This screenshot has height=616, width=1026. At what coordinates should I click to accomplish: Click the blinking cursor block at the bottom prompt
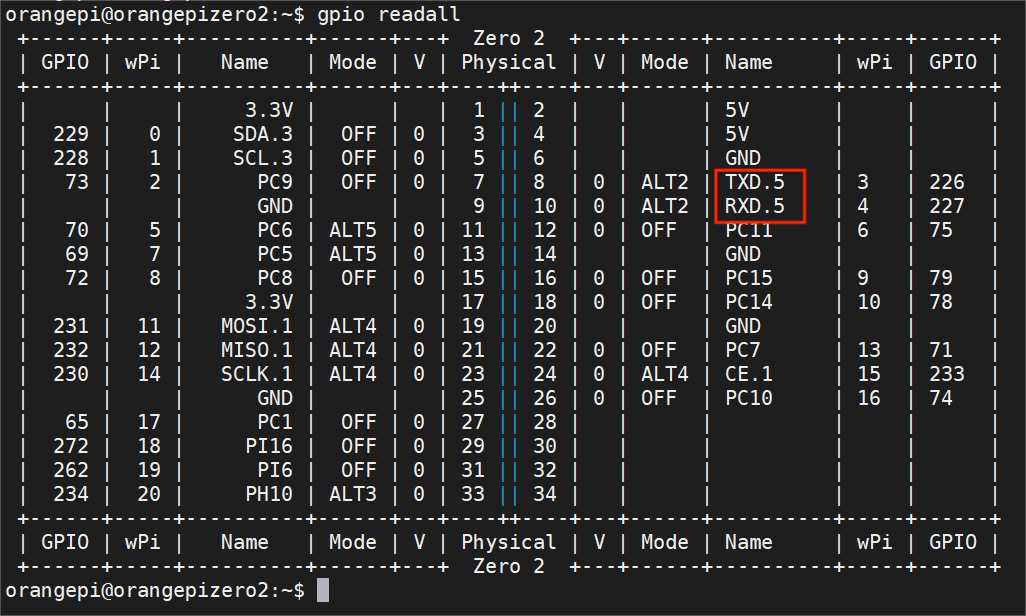point(323,590)
